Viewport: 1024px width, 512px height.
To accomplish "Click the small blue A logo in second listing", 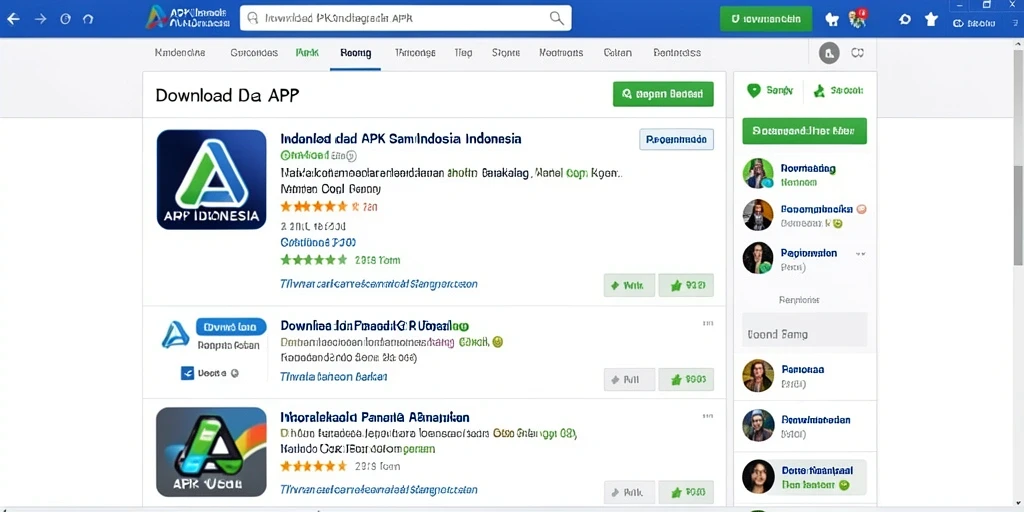I will (x=175, y=334).
